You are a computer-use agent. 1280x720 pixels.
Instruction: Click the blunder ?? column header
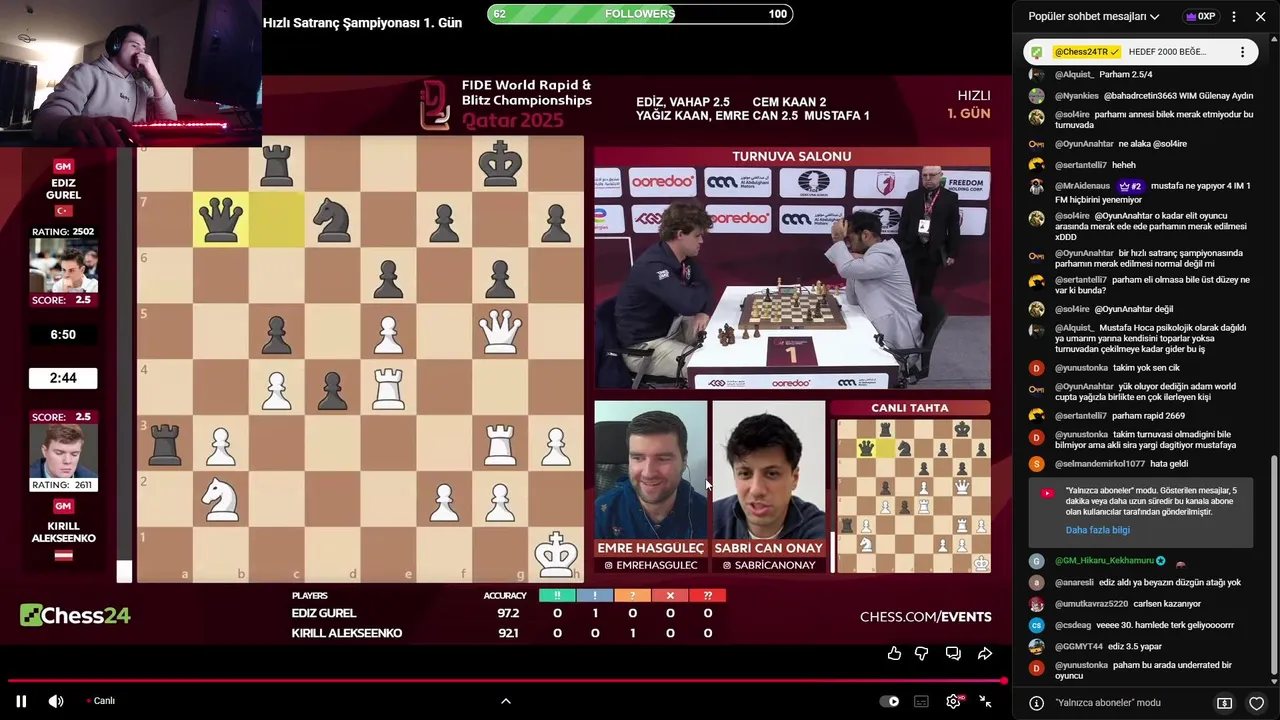707,595
